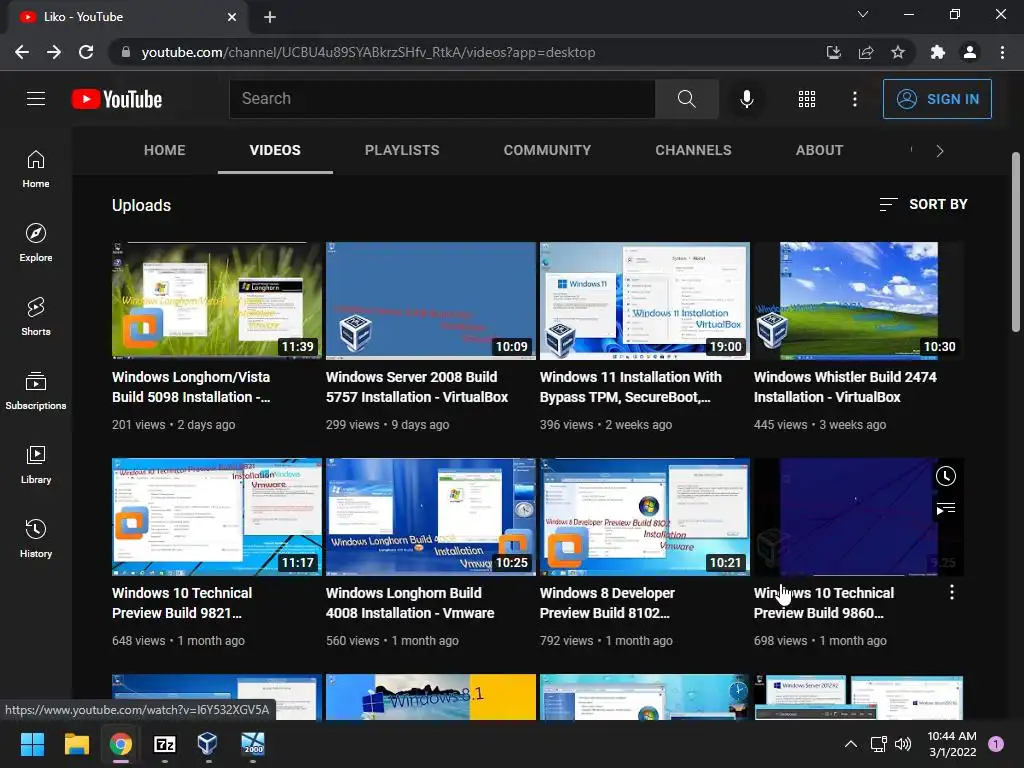This screenshot has width=1024, height=768.
Task: Click browser forward arrow
Action: point(54,52)
